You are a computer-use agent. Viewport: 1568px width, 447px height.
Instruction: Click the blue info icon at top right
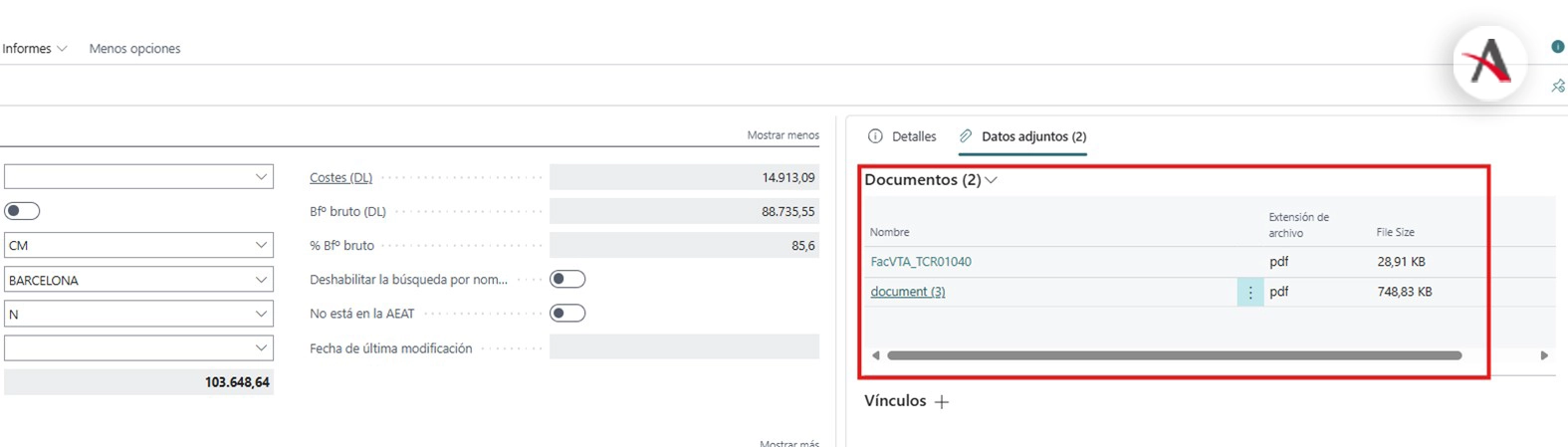[x=1557, y=47]
